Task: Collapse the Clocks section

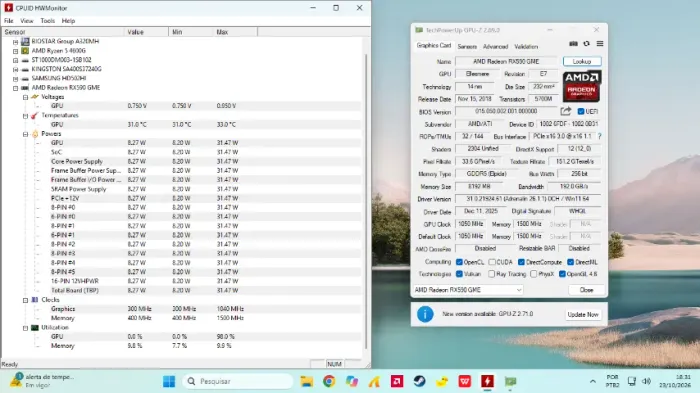Action: [25, 300]
